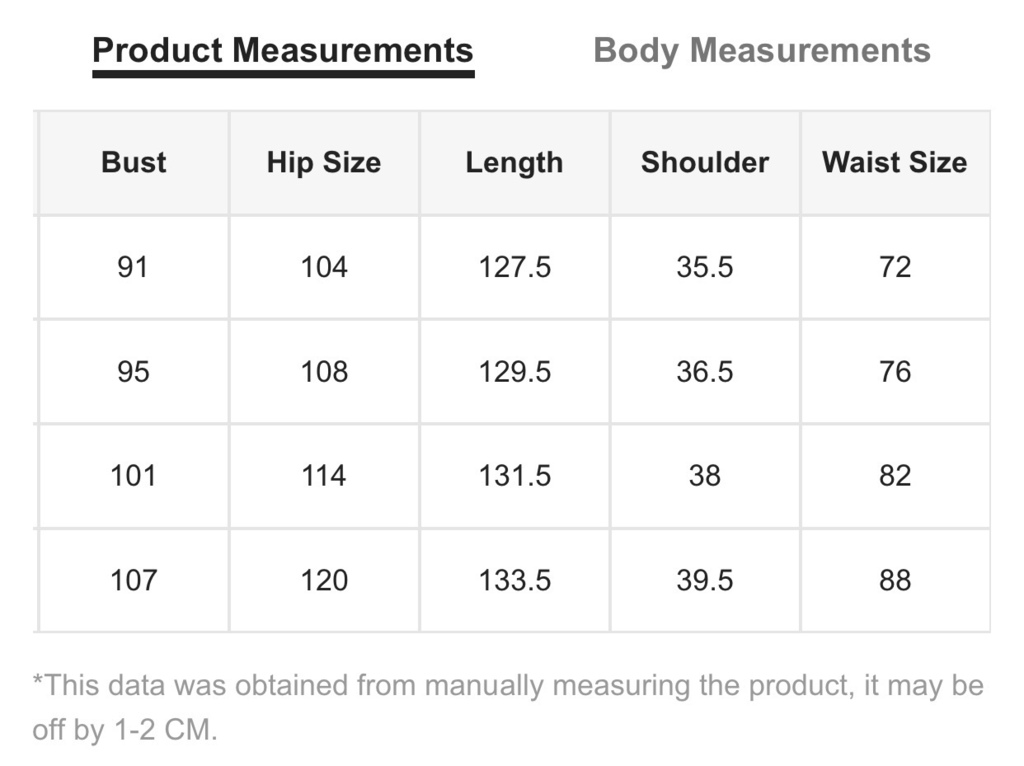The image size is (1024, 766).
Task: Click the bust value 107
Action: tap(134, 581)
